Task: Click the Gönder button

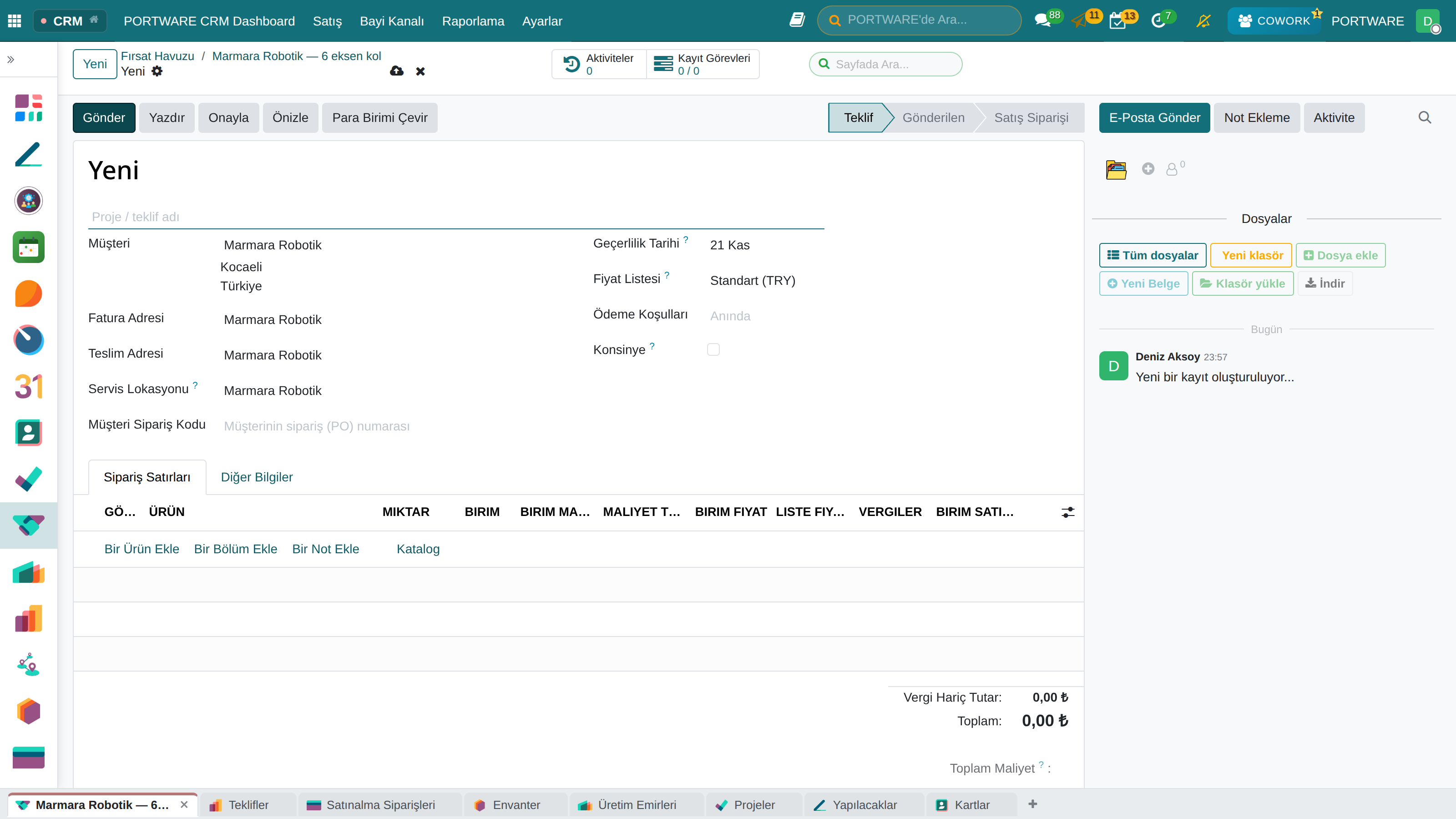Action: pyautogui.click(x=104, y=117)
